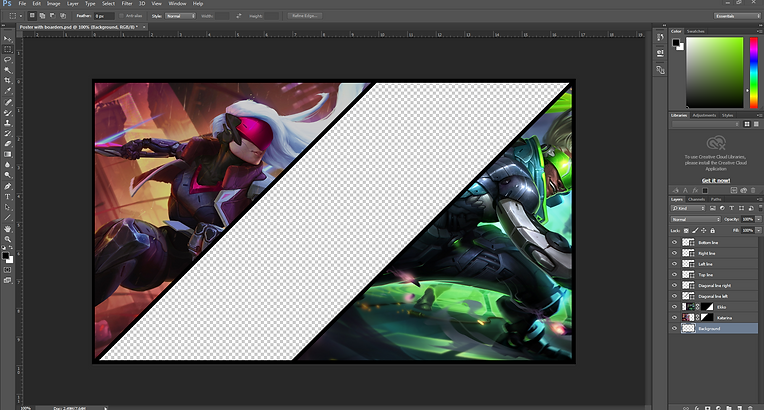Image resolution: width=764 pixels, height=410 pixels.
Task: Select the Eyedropper tool
Action: 7,91
